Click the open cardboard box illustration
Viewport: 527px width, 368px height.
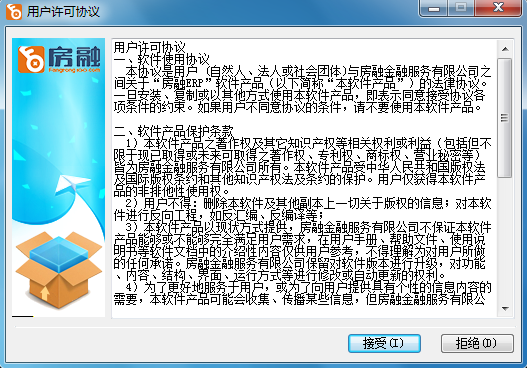pos(59,270)
